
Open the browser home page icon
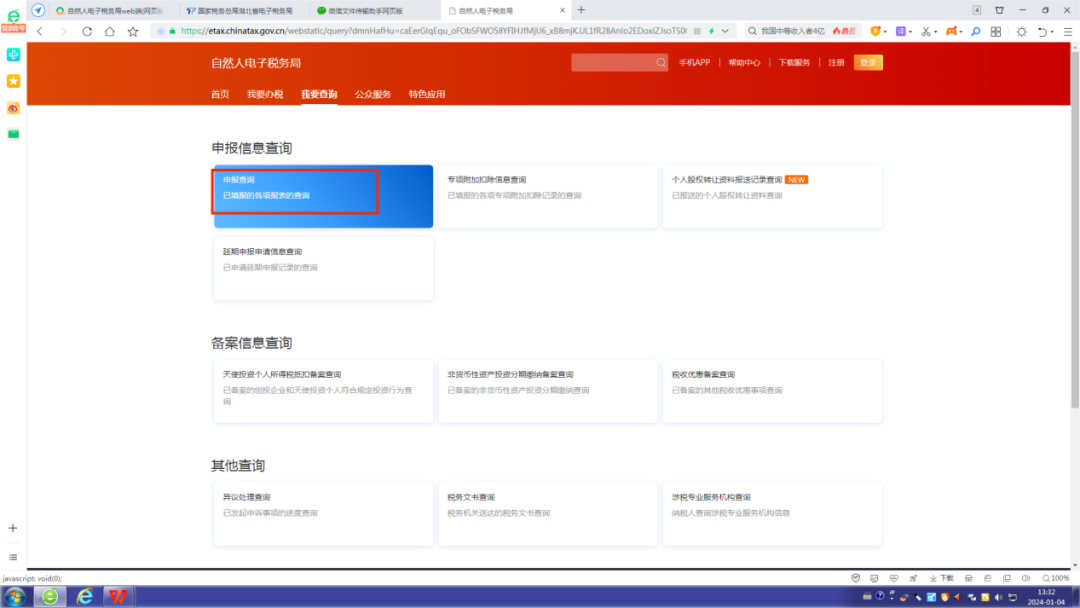[x=110, y=31]
